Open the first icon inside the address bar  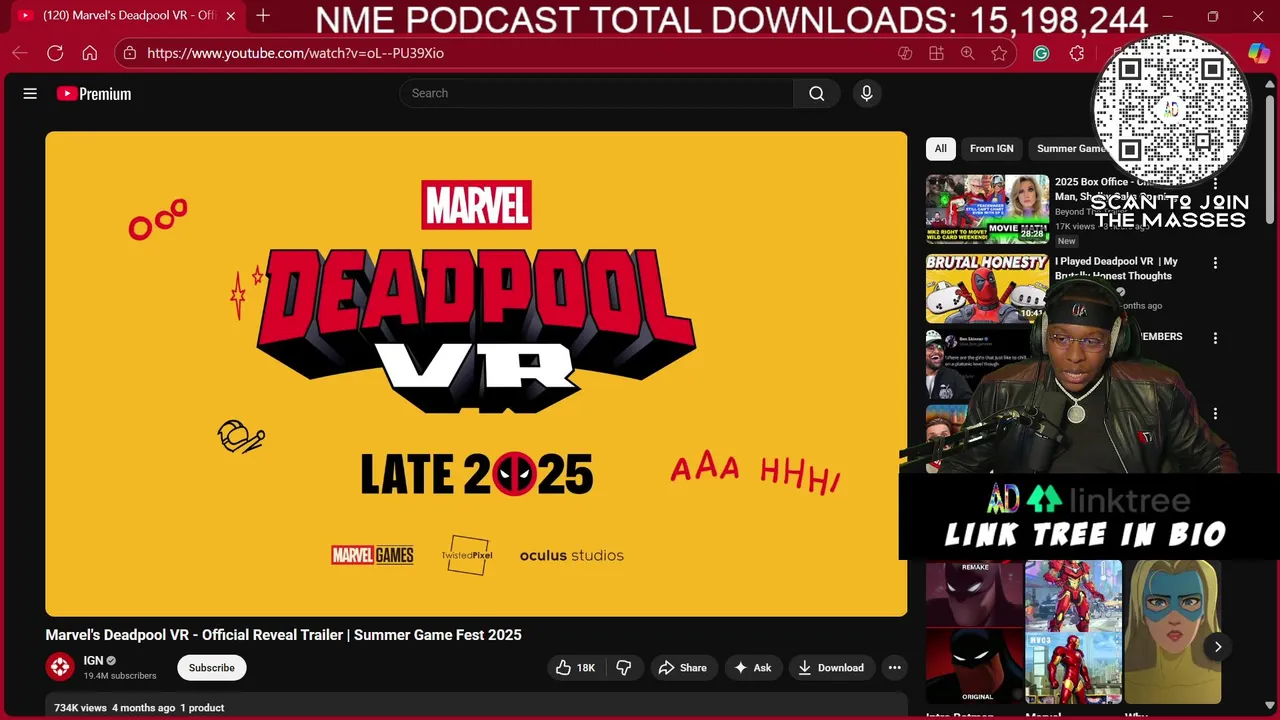pos(905,54)
